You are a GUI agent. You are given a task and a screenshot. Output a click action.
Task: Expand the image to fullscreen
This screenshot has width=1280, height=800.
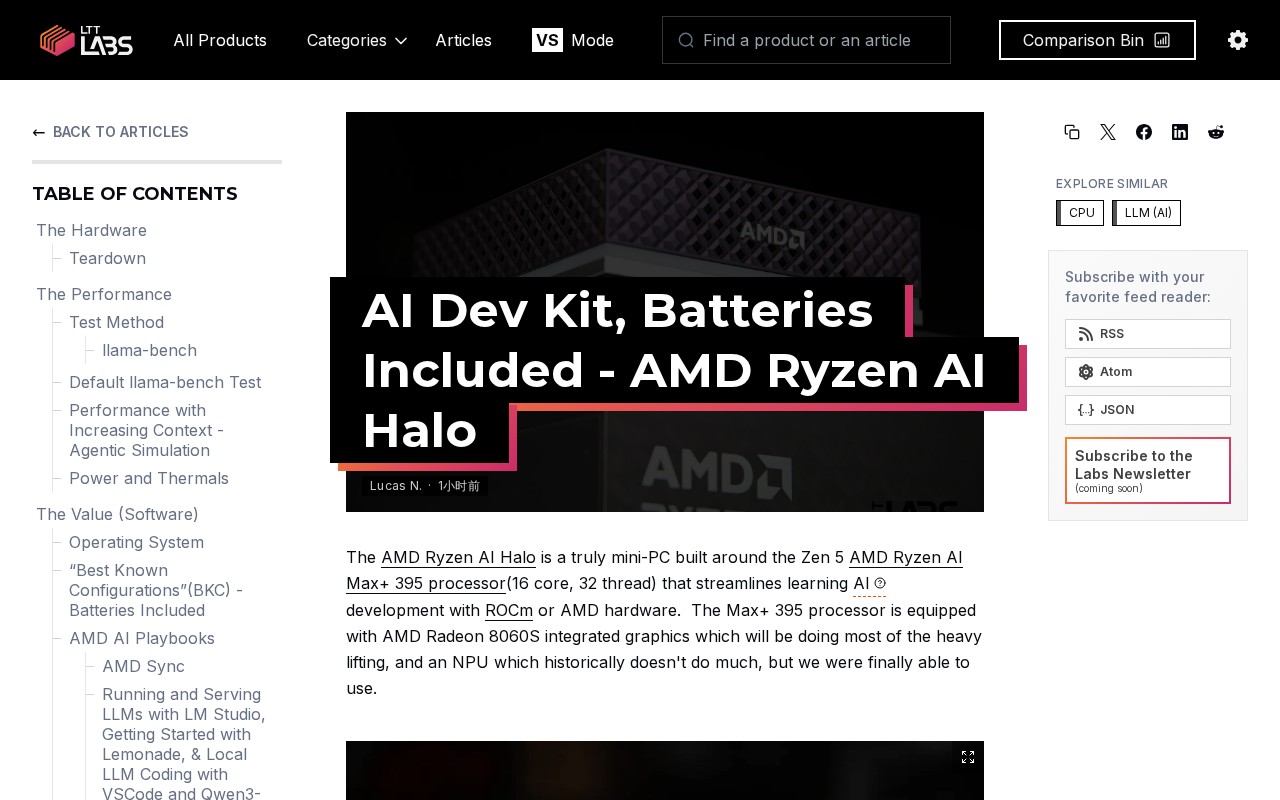[968, 757]
